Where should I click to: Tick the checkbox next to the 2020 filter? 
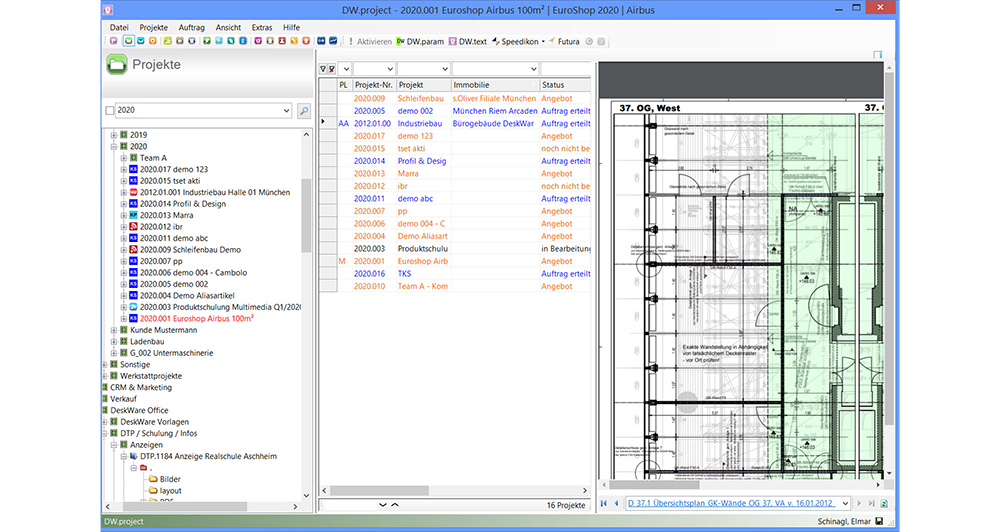click(x=110, y=111)
